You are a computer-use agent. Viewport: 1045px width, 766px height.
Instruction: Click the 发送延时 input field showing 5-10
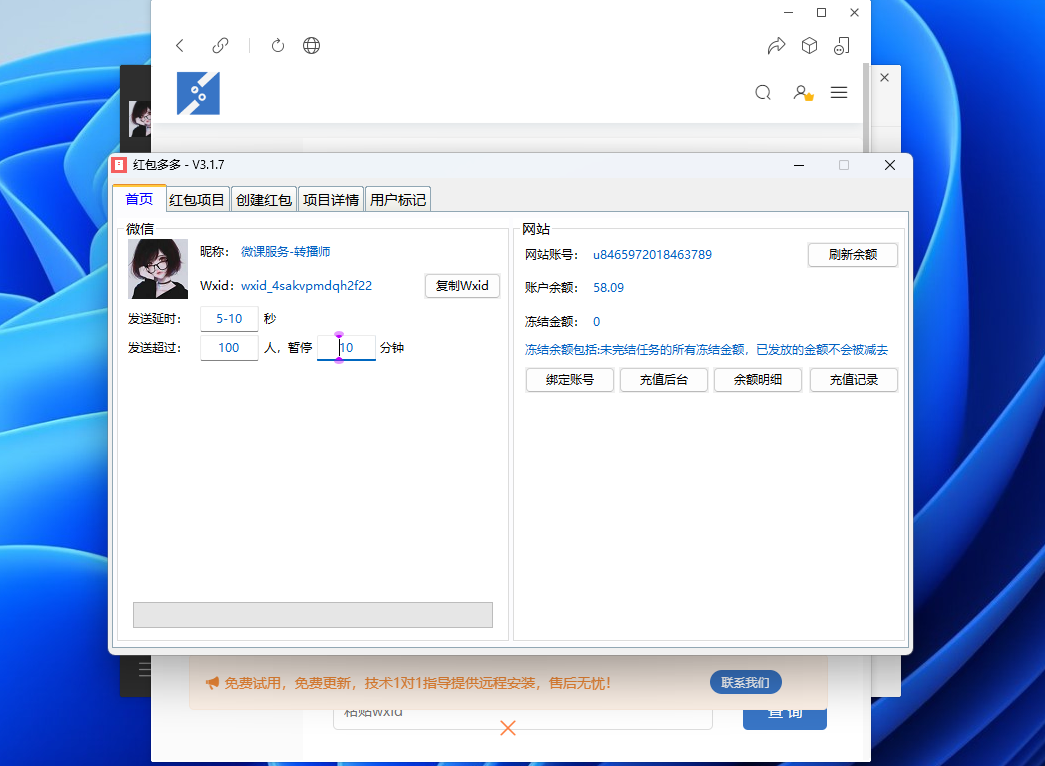tap(229, 319)
